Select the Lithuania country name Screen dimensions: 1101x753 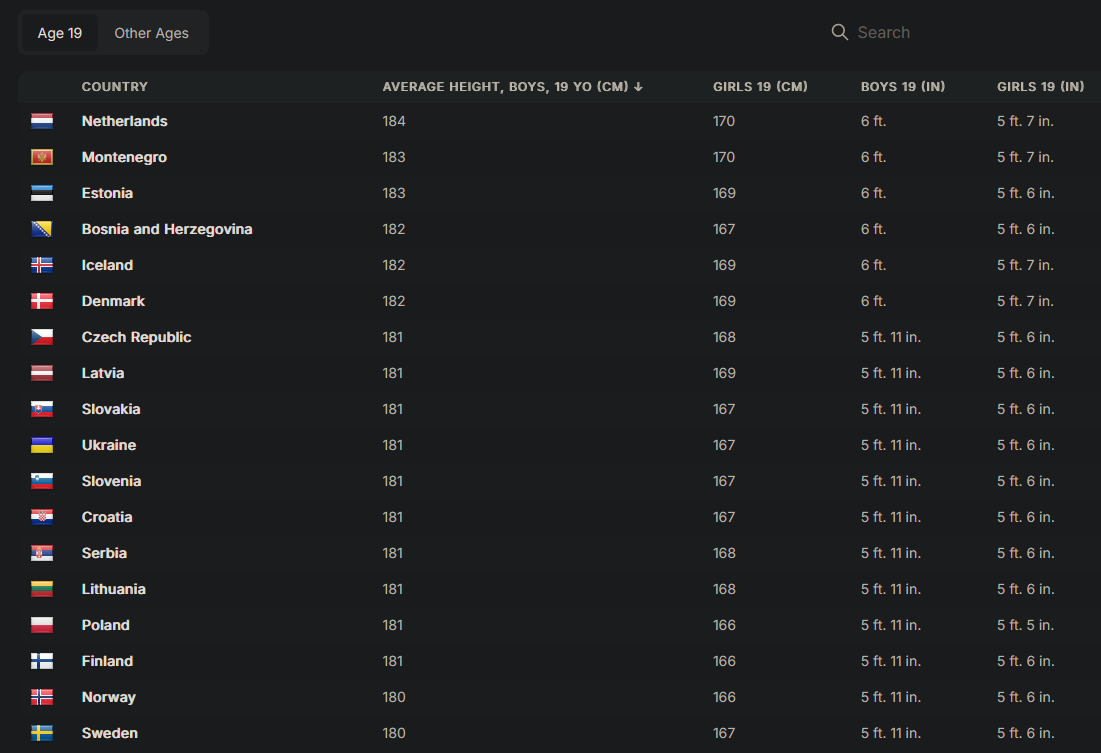pyautogui.click(x=113, y=589)
